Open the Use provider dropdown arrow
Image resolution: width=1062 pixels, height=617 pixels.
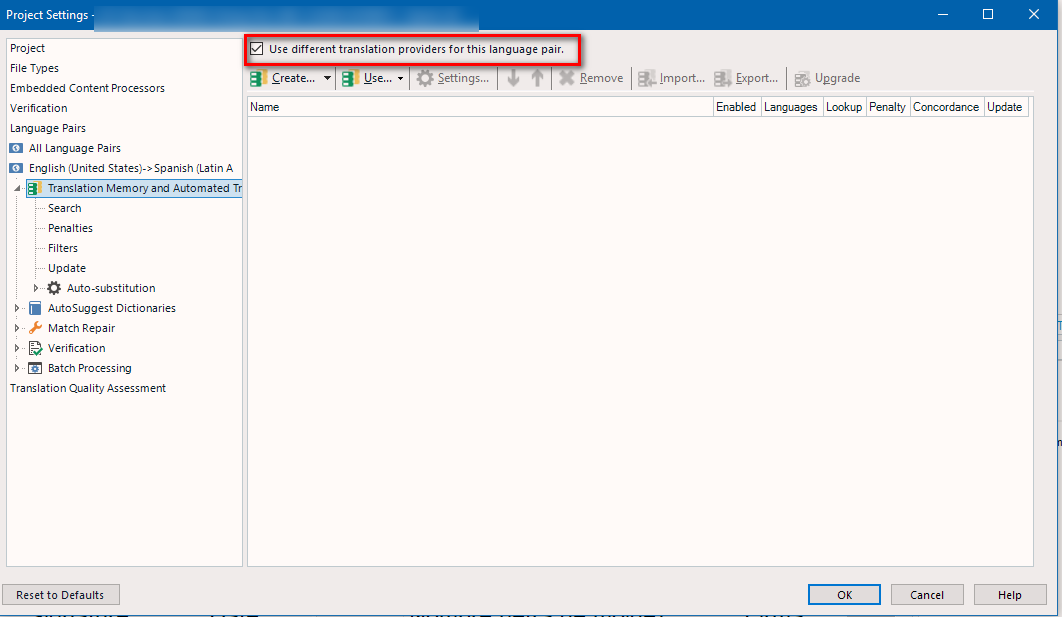[399, 78]
